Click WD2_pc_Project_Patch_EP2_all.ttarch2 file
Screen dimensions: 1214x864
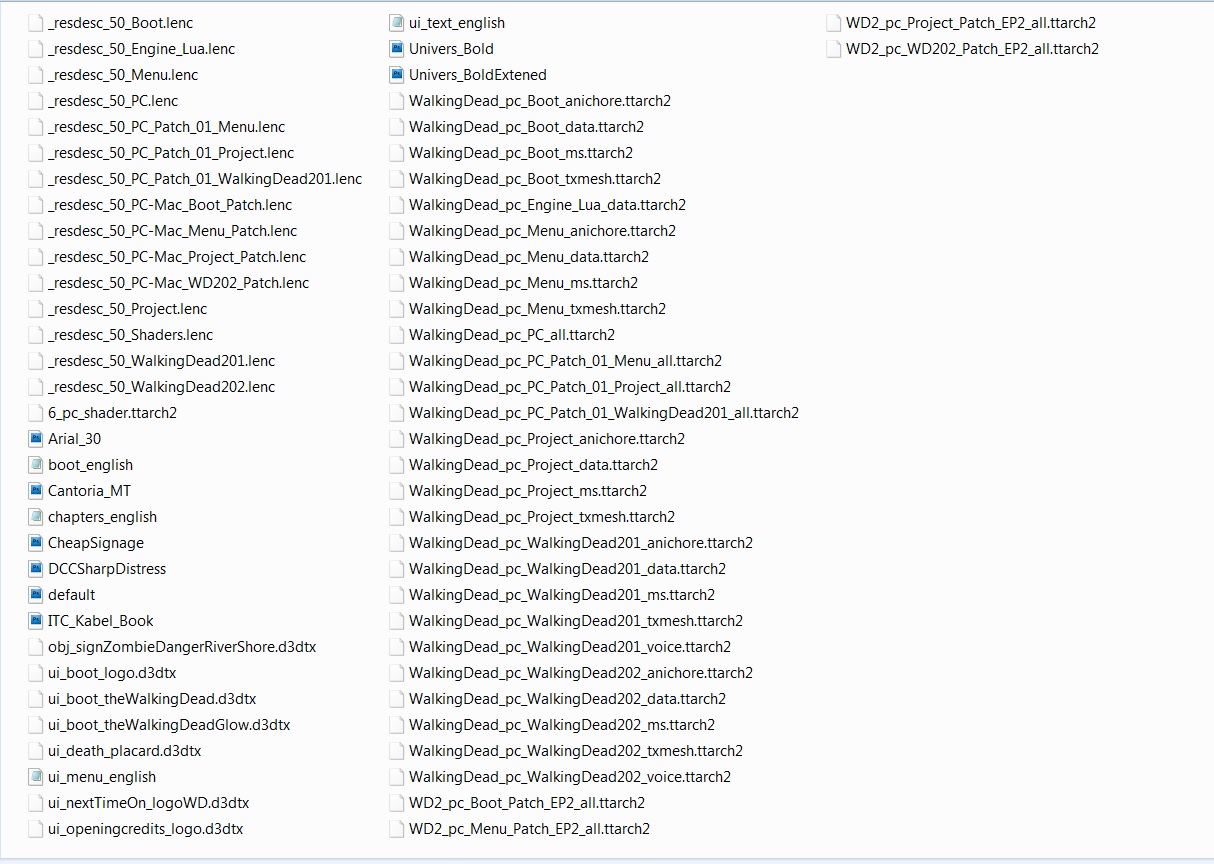point(970,23)
